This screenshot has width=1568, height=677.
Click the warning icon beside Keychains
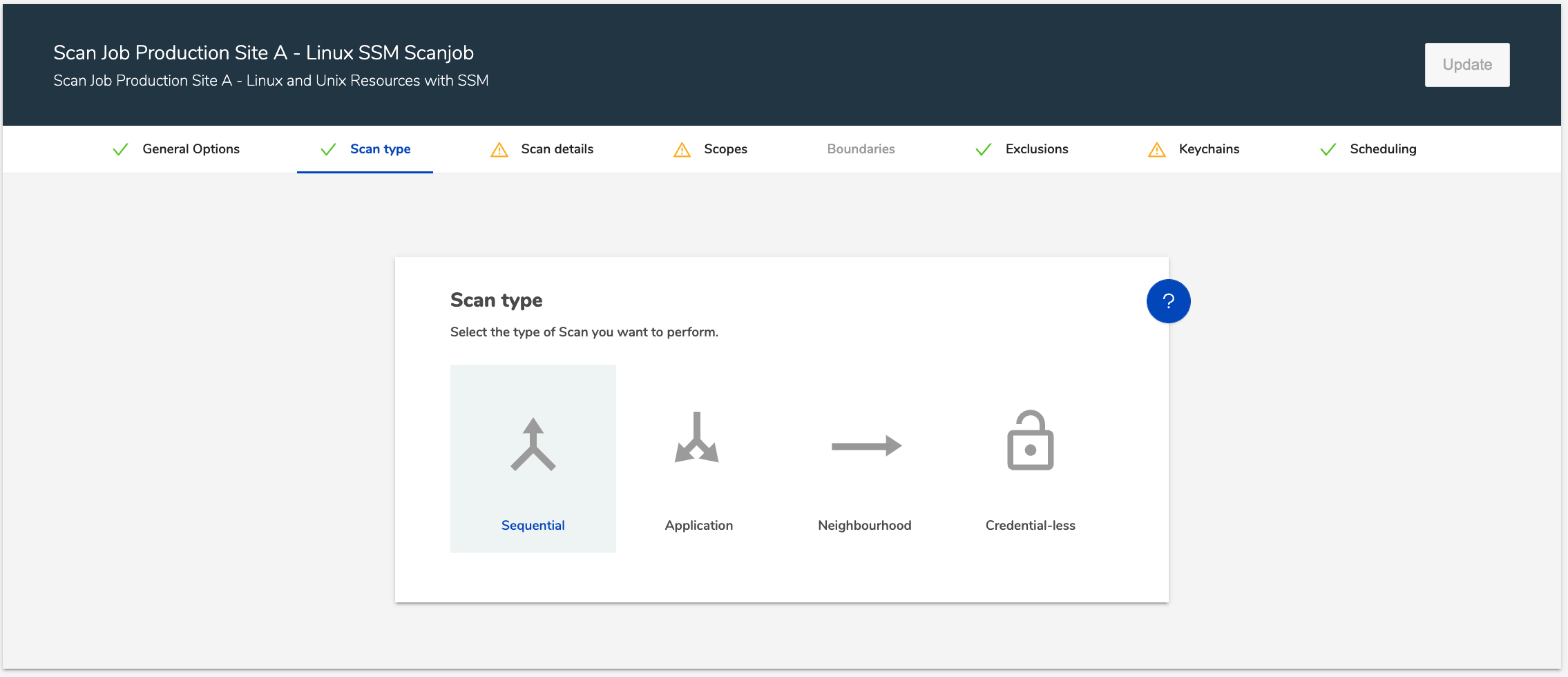tap(1157, 149)
